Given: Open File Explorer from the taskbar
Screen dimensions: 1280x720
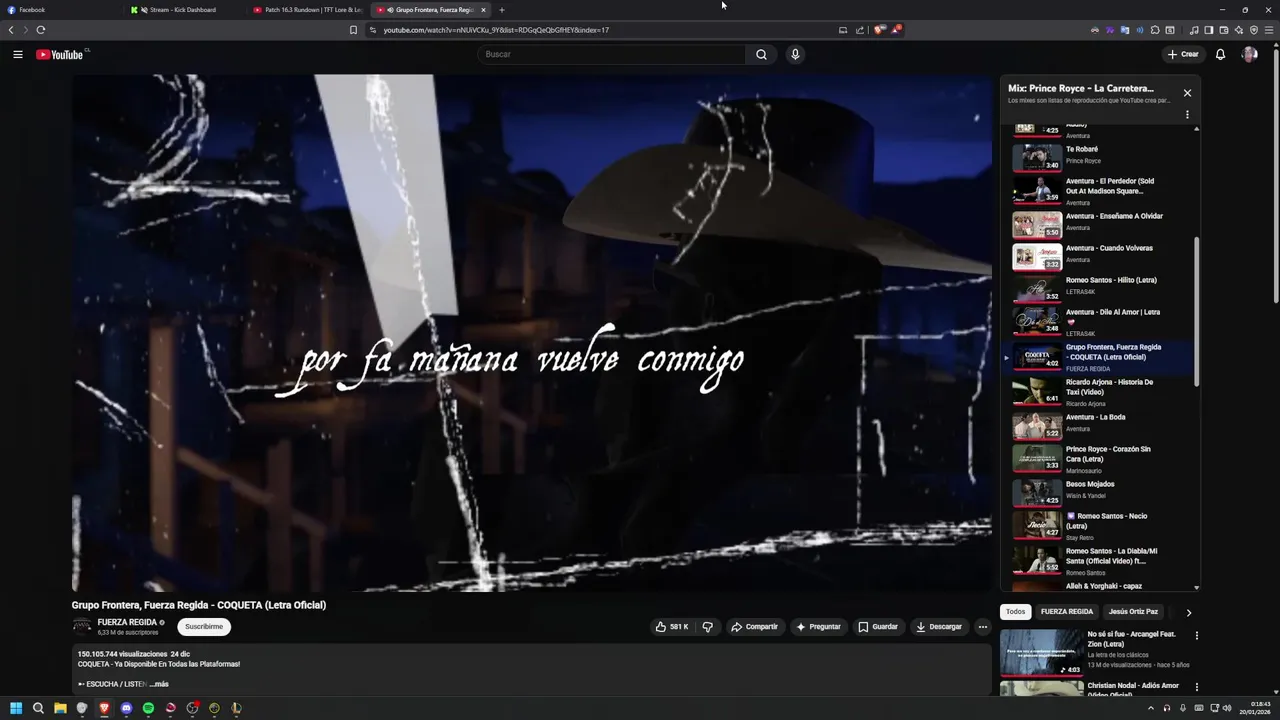Looking at the screenshot, I should click(x=60, y=708).
